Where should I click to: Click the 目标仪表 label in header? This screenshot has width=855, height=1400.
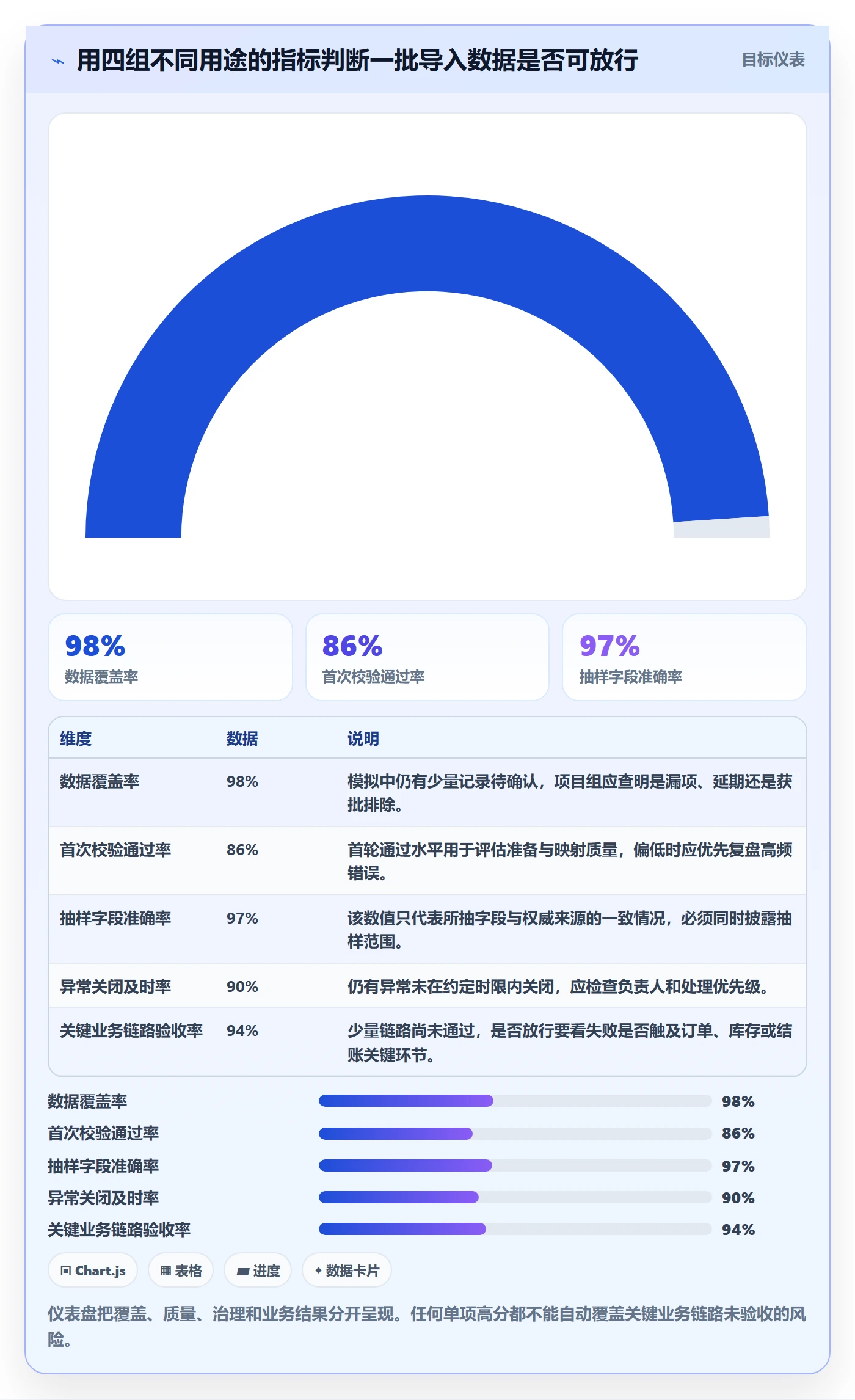tap(773, 60)
